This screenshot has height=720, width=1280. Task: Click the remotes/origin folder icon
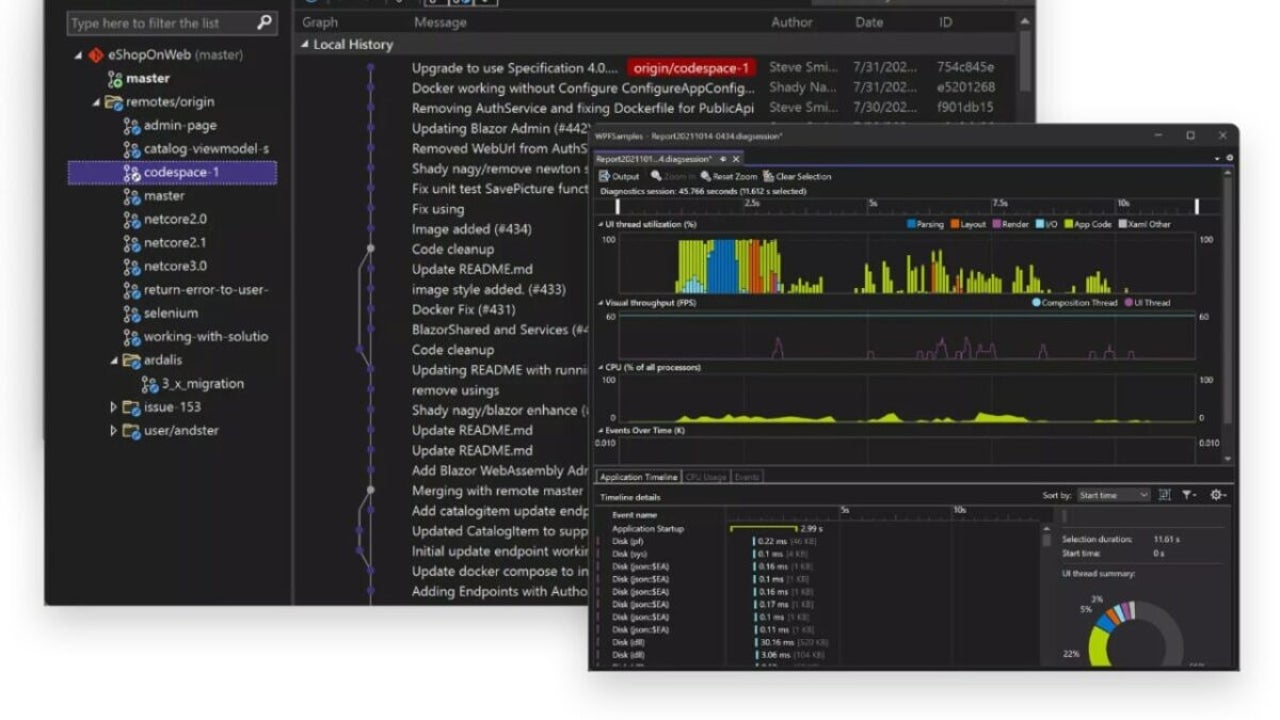click(x=114, y=102)
